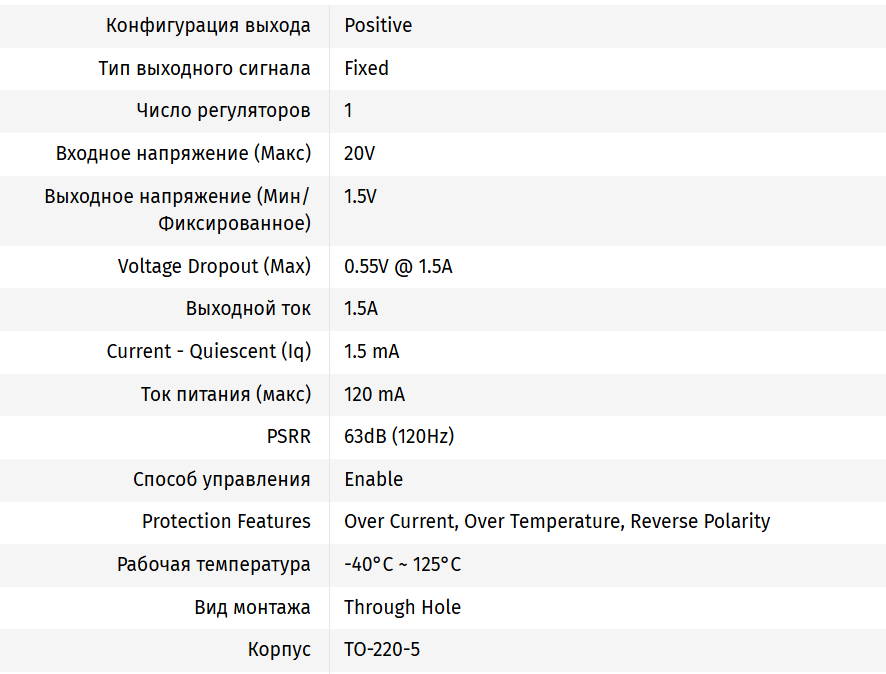Click the "63dB (120Hz)" PSRR value

[399, 437]
